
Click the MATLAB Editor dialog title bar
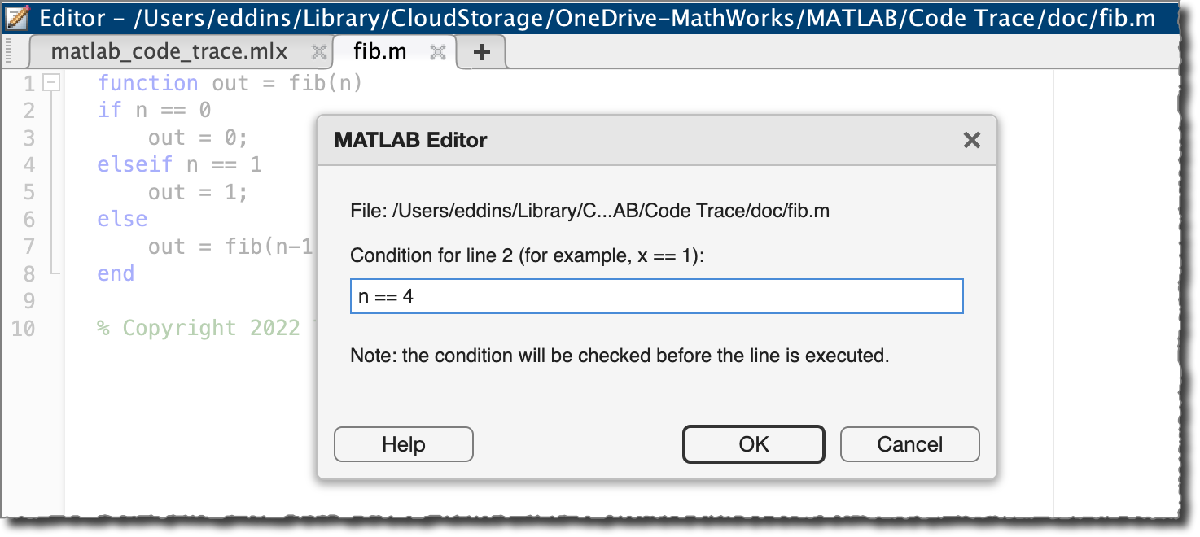600,141
